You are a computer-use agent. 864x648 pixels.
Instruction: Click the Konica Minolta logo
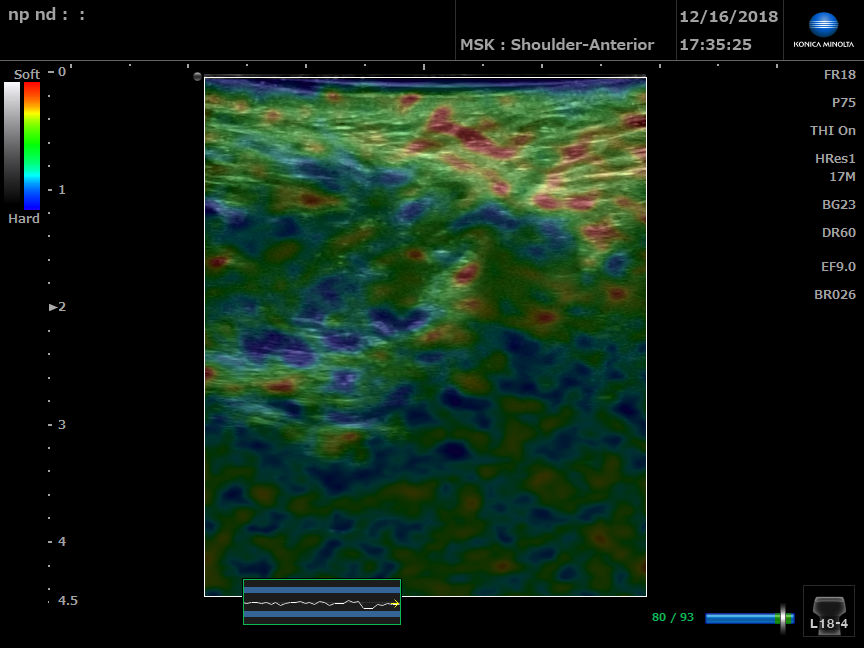point(823,30)
